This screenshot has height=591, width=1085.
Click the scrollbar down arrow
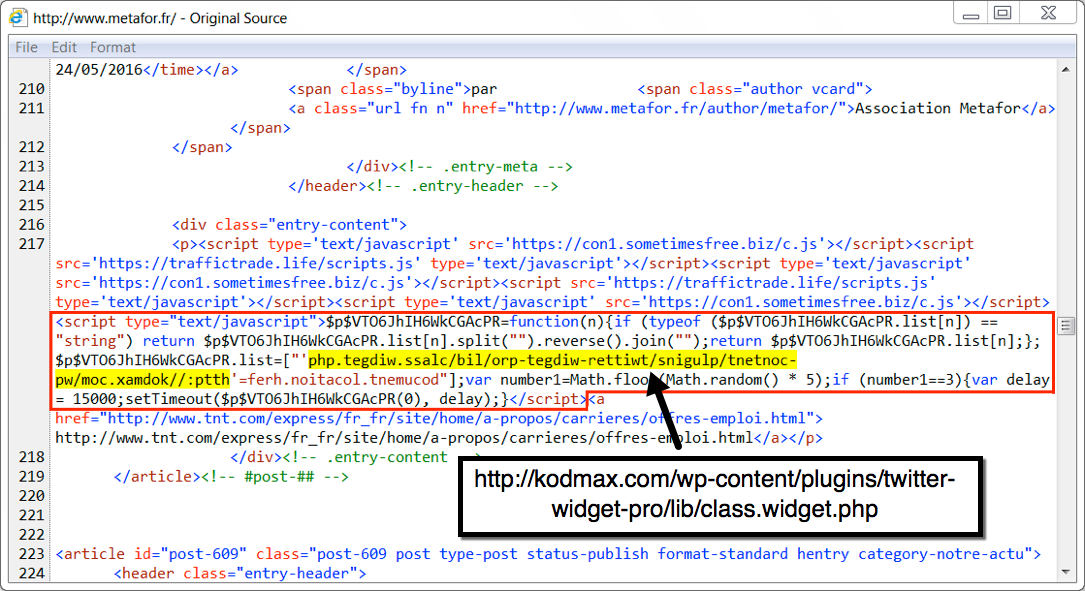[1066, 572]
